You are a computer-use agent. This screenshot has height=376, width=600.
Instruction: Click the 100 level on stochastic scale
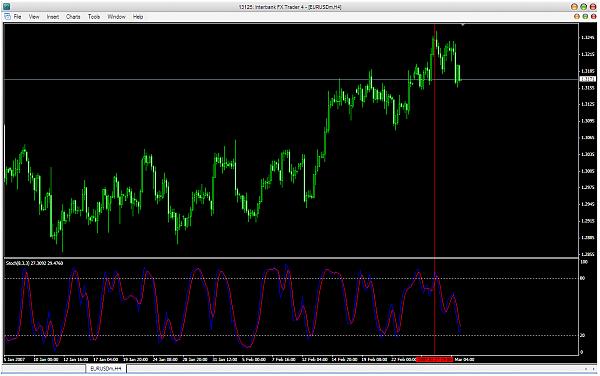(584, 262)
